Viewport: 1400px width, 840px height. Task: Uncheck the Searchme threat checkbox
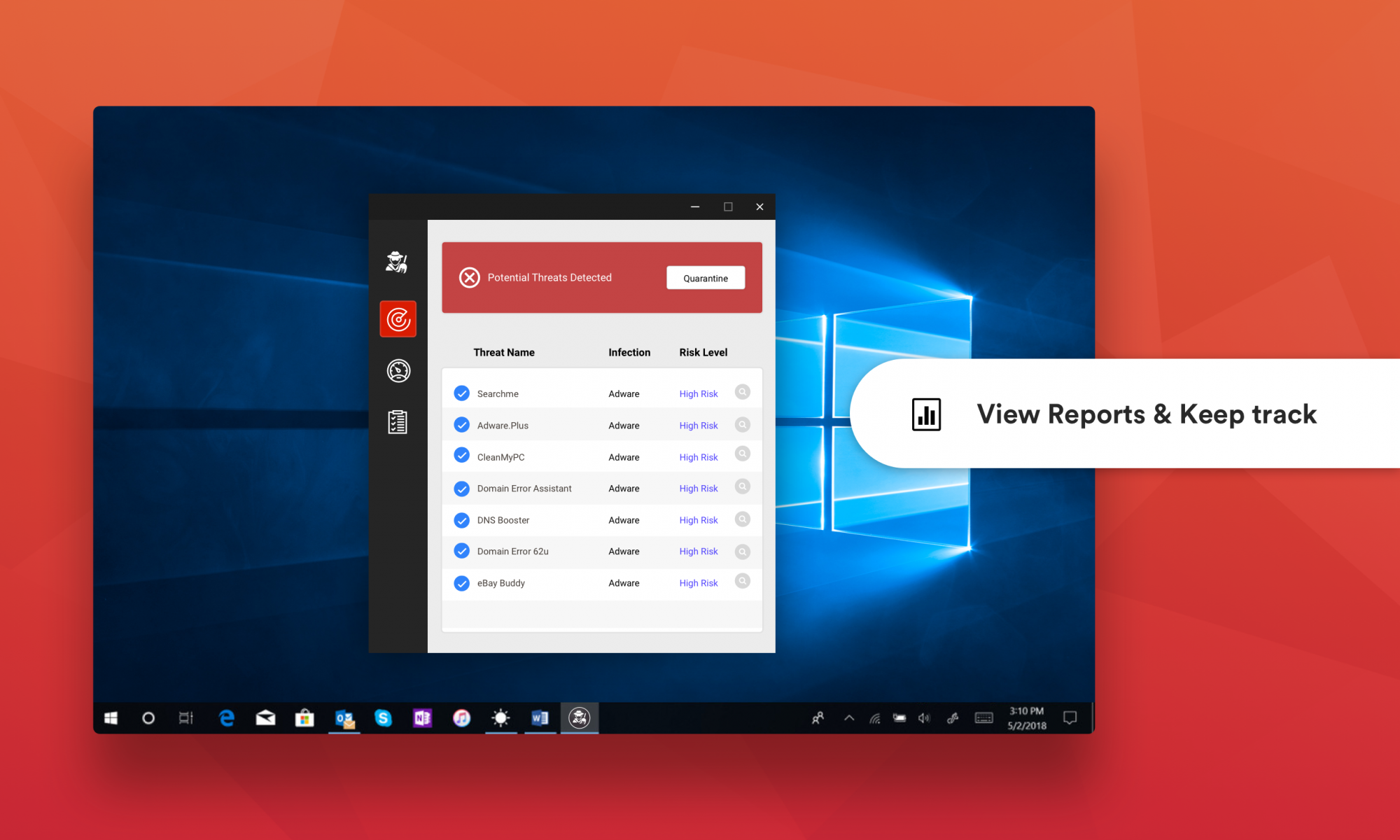462,393
